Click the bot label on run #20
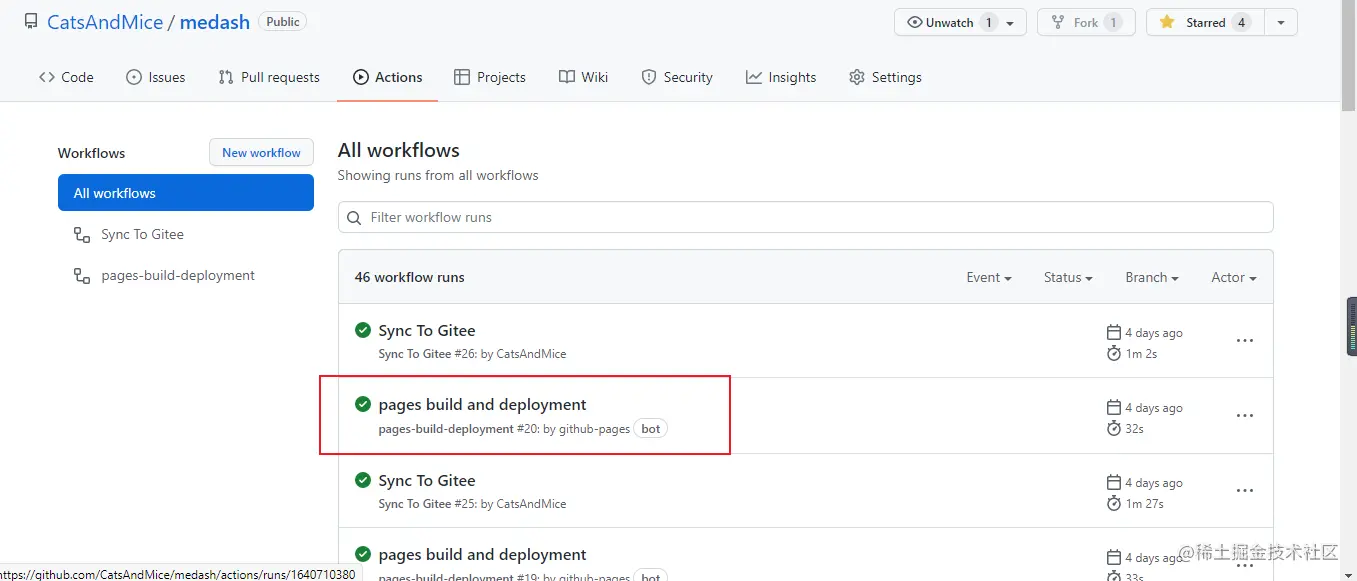1357x581 pixels. (651, 429)
